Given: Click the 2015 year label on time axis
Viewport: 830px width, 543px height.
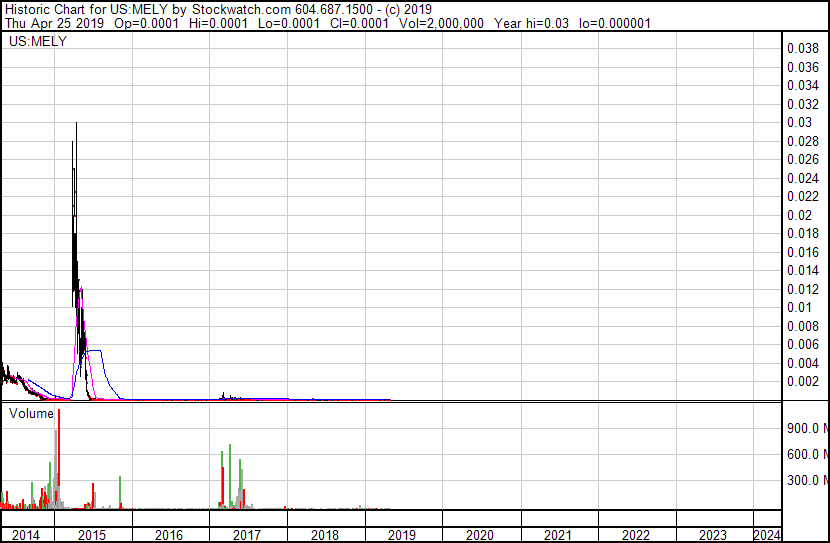Looking at the screenshot, I should click(x=92, y=535).
